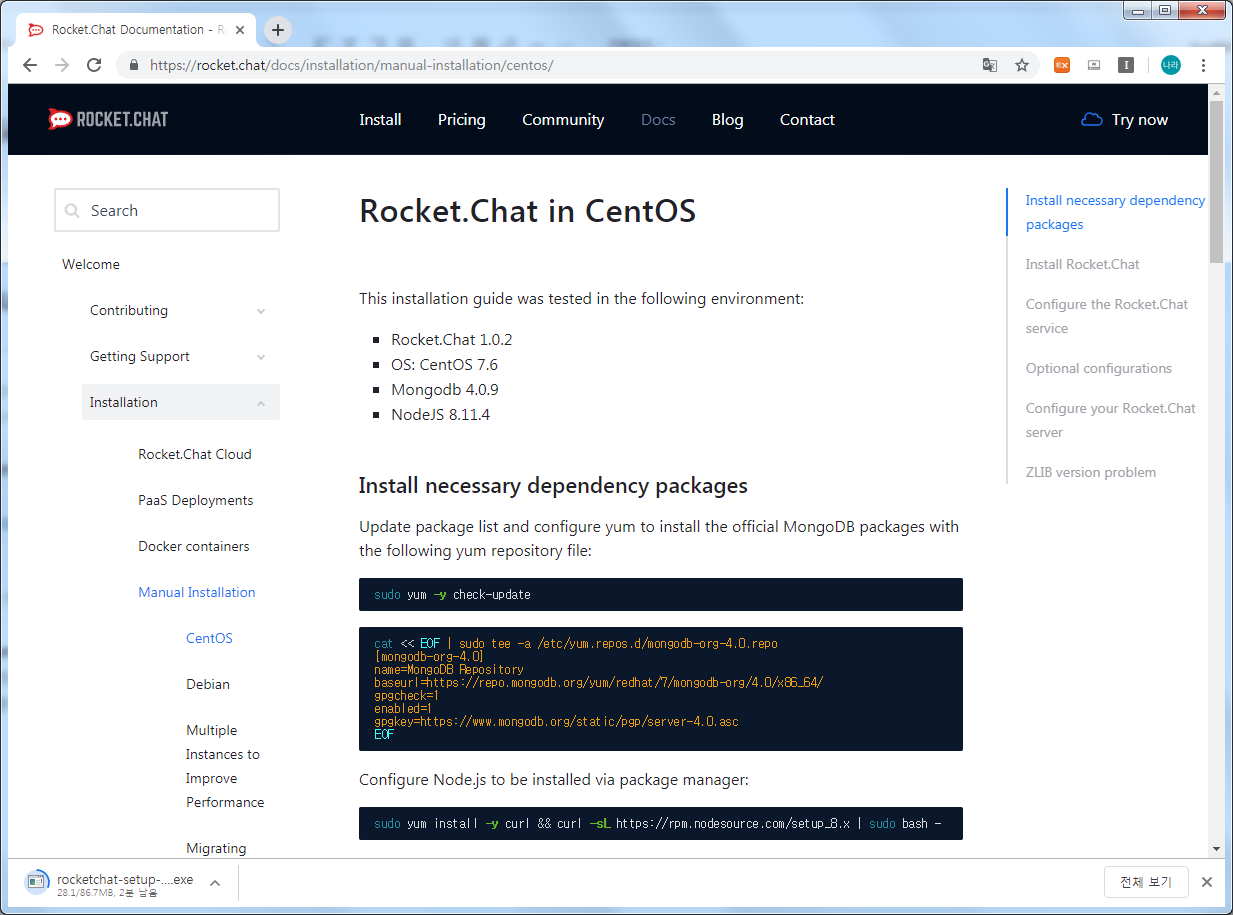Screen dimensions: 1233x915
Task: Collapse the Installation section chevron
Action: click(x=261, y=403)
